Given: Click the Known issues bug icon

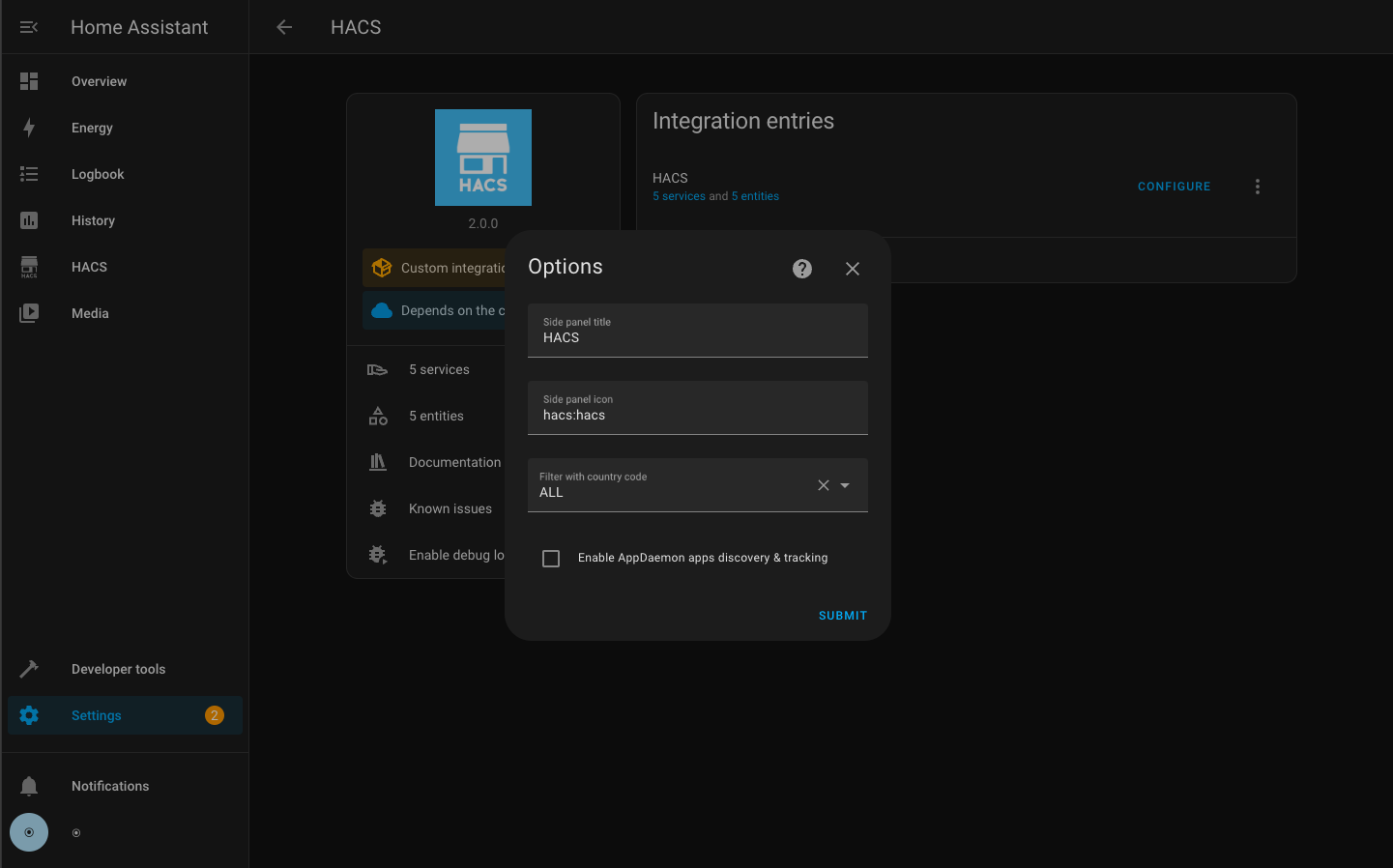Looking at the screenshot, I should point(377,508).
